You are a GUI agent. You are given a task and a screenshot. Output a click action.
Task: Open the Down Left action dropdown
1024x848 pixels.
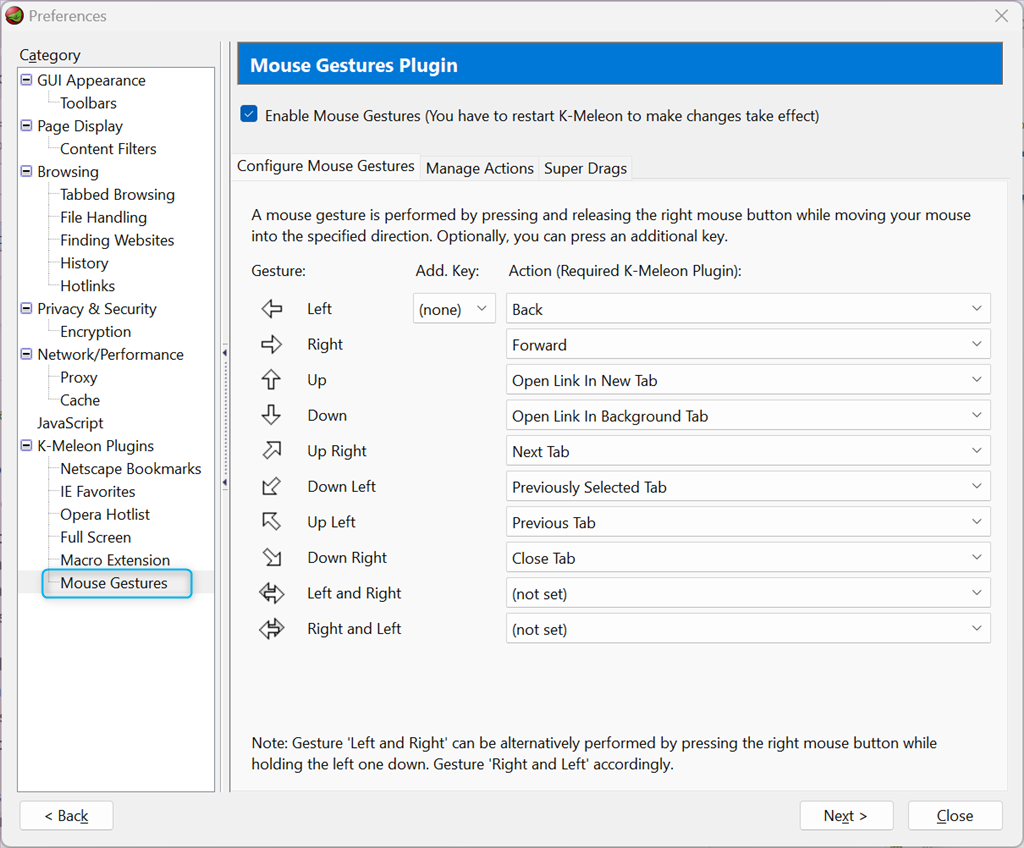[748, 487]
